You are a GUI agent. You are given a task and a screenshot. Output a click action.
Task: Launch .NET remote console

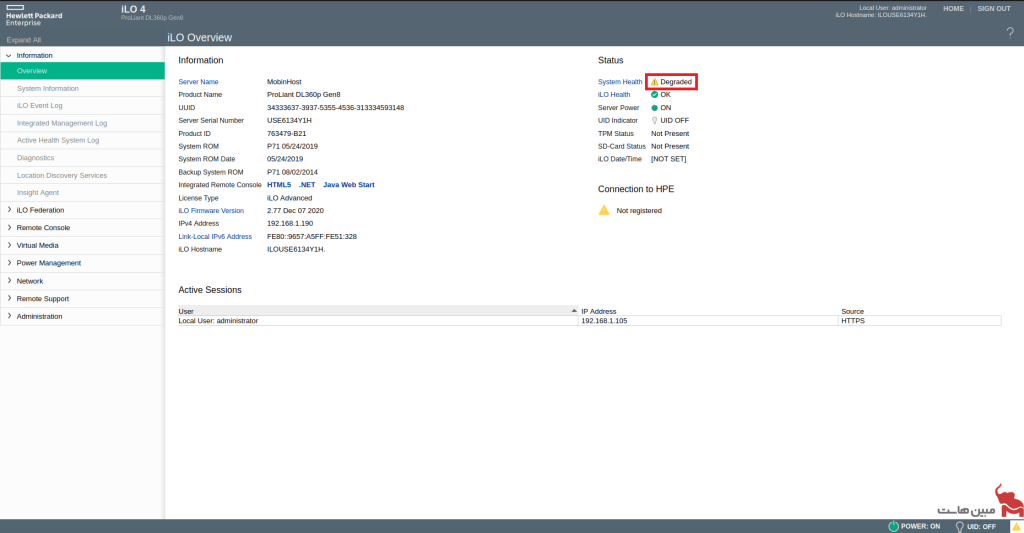click(x=307, y=185)
